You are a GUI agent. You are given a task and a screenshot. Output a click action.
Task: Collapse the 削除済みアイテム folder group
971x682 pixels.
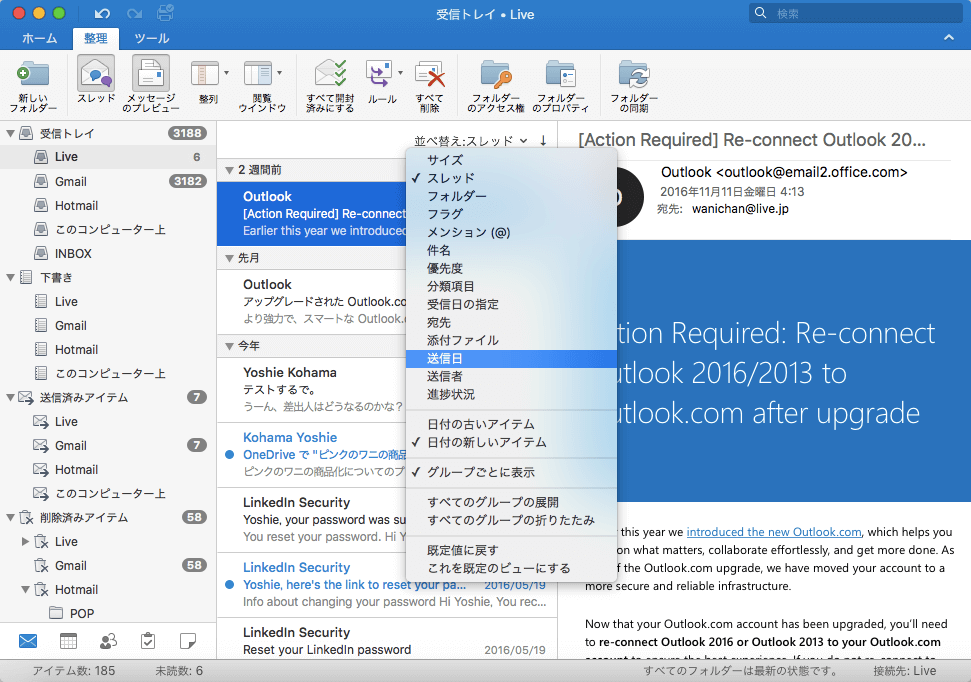point(11,517)
